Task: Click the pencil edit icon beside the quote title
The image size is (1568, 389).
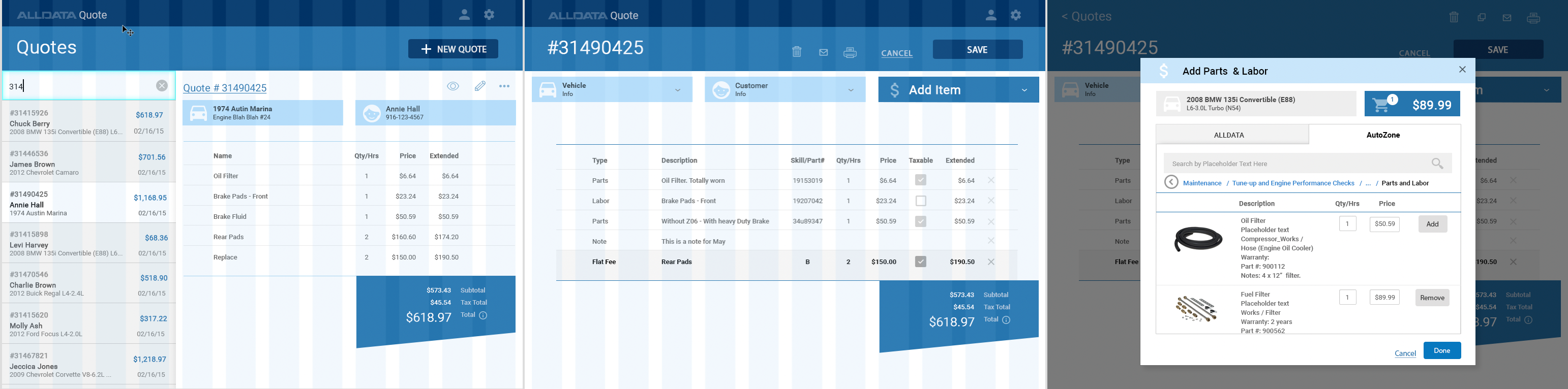Action: [x=480, y=86]
